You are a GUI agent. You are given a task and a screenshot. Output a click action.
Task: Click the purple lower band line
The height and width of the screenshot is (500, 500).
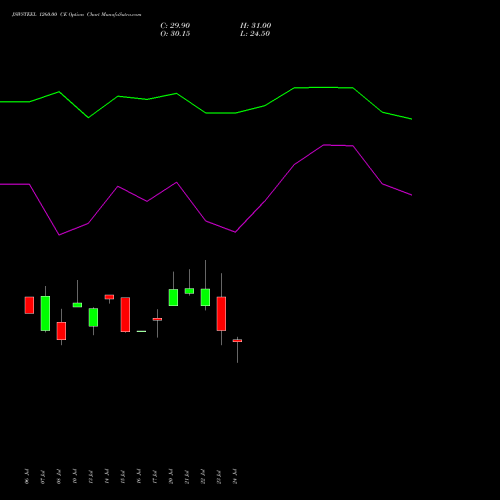point(206,221)
